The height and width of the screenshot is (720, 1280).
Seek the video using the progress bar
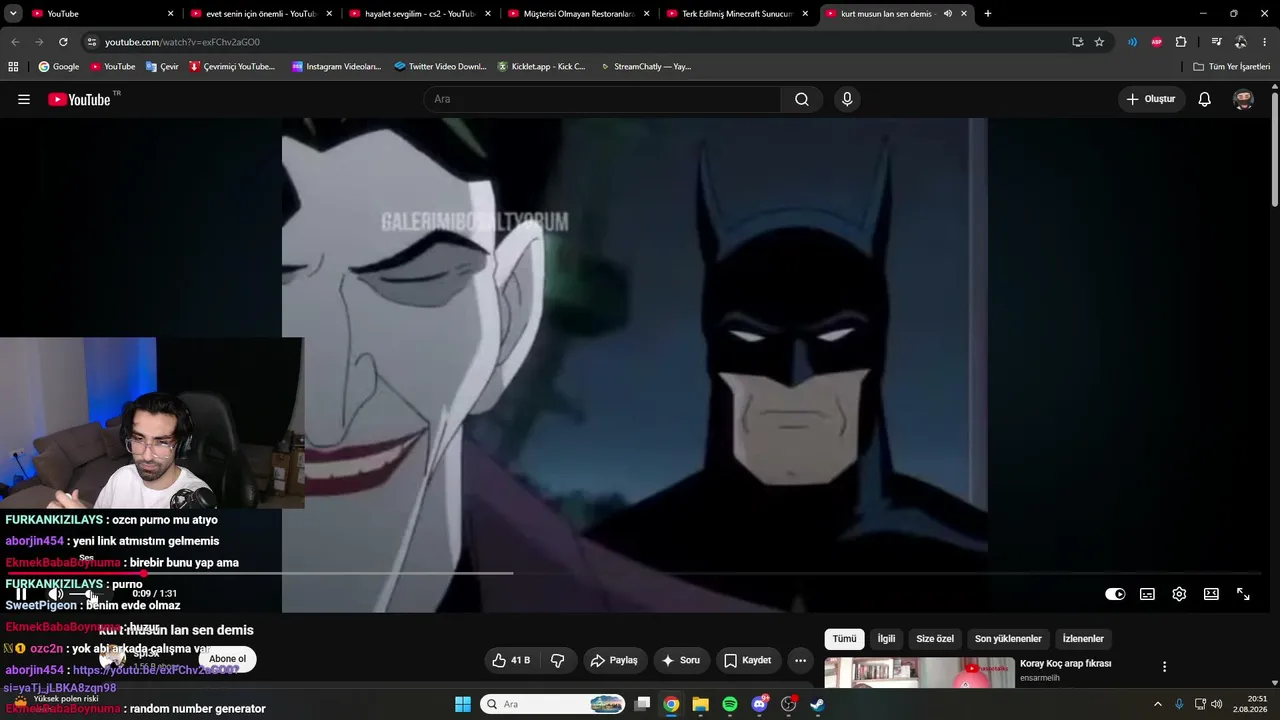(634, 573)
